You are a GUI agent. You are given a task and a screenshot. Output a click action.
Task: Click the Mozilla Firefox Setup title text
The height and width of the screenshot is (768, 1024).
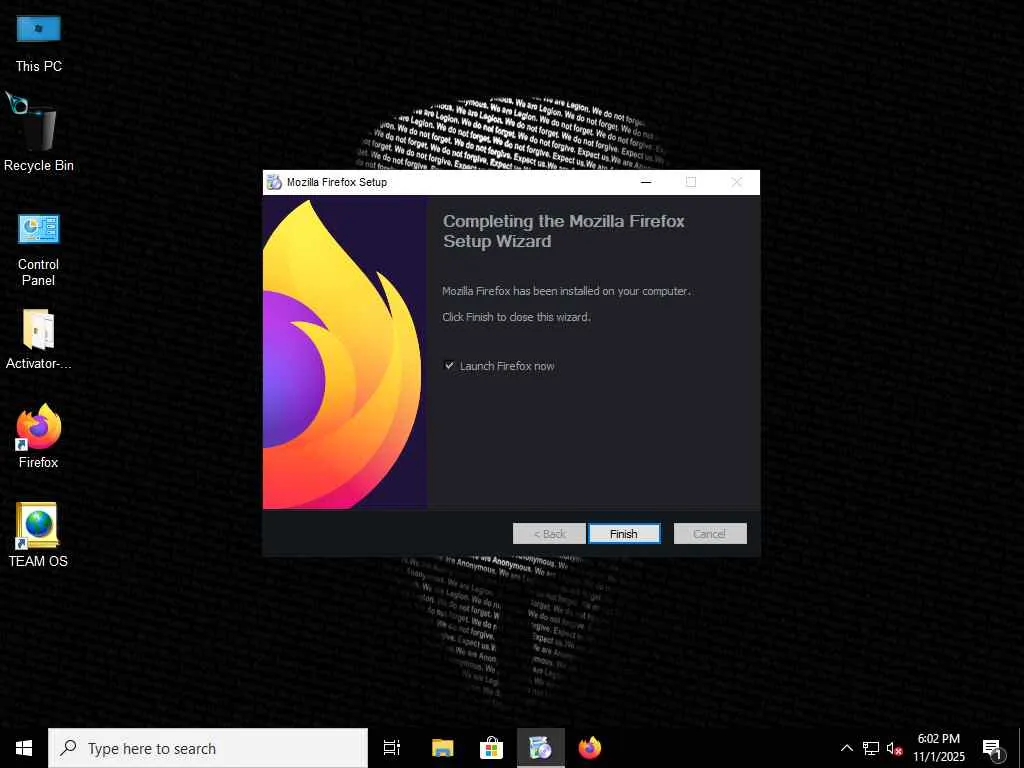tap(337, 182)
